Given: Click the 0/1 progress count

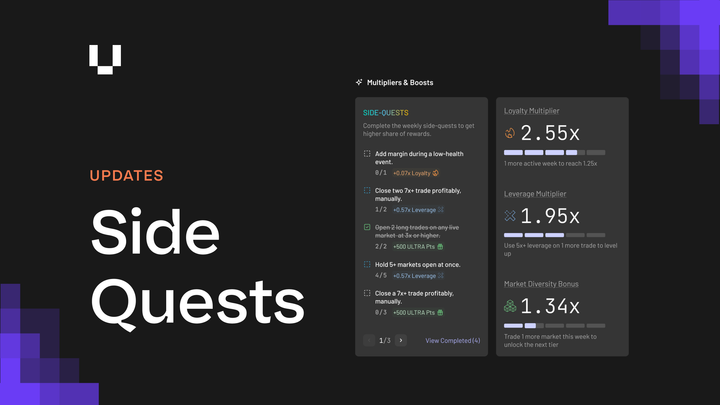Looking at the screenshot, I should pos(381,173).
